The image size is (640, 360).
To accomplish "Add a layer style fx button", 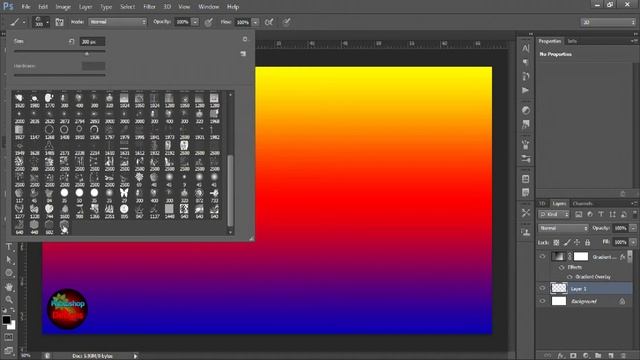I will click(x=561, y=356).
